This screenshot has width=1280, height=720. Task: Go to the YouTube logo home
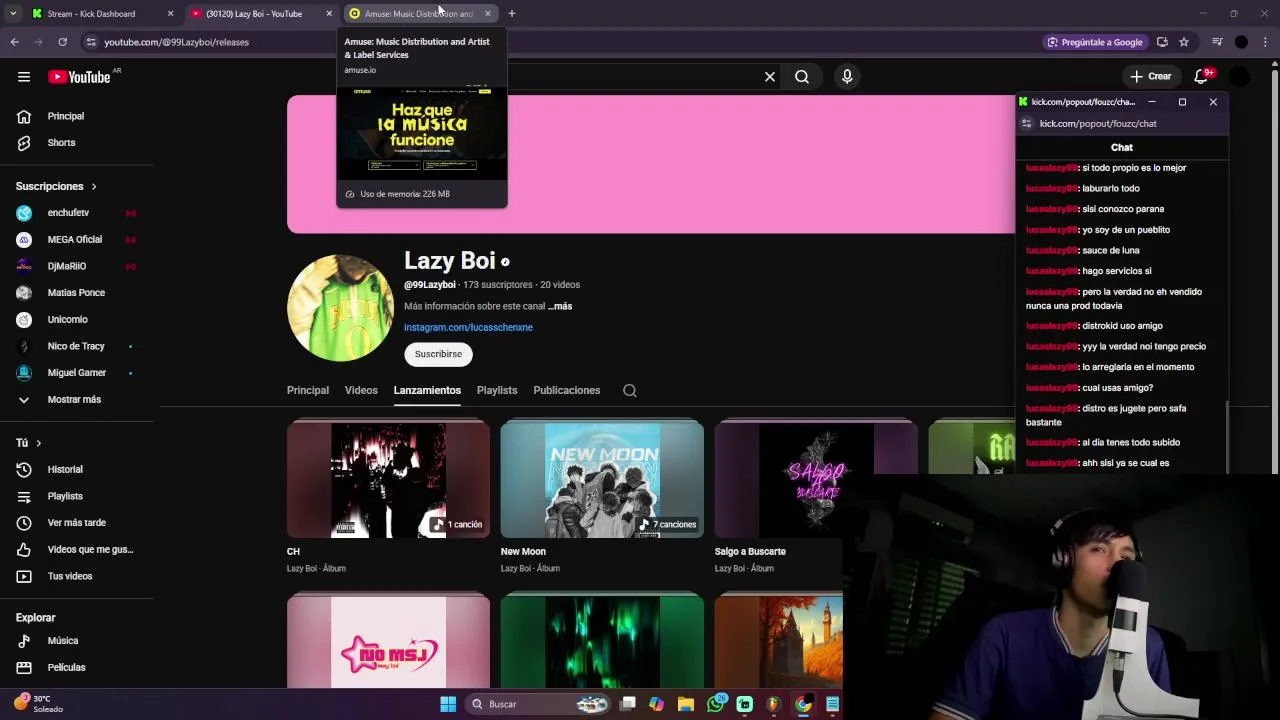pos(79,77)
